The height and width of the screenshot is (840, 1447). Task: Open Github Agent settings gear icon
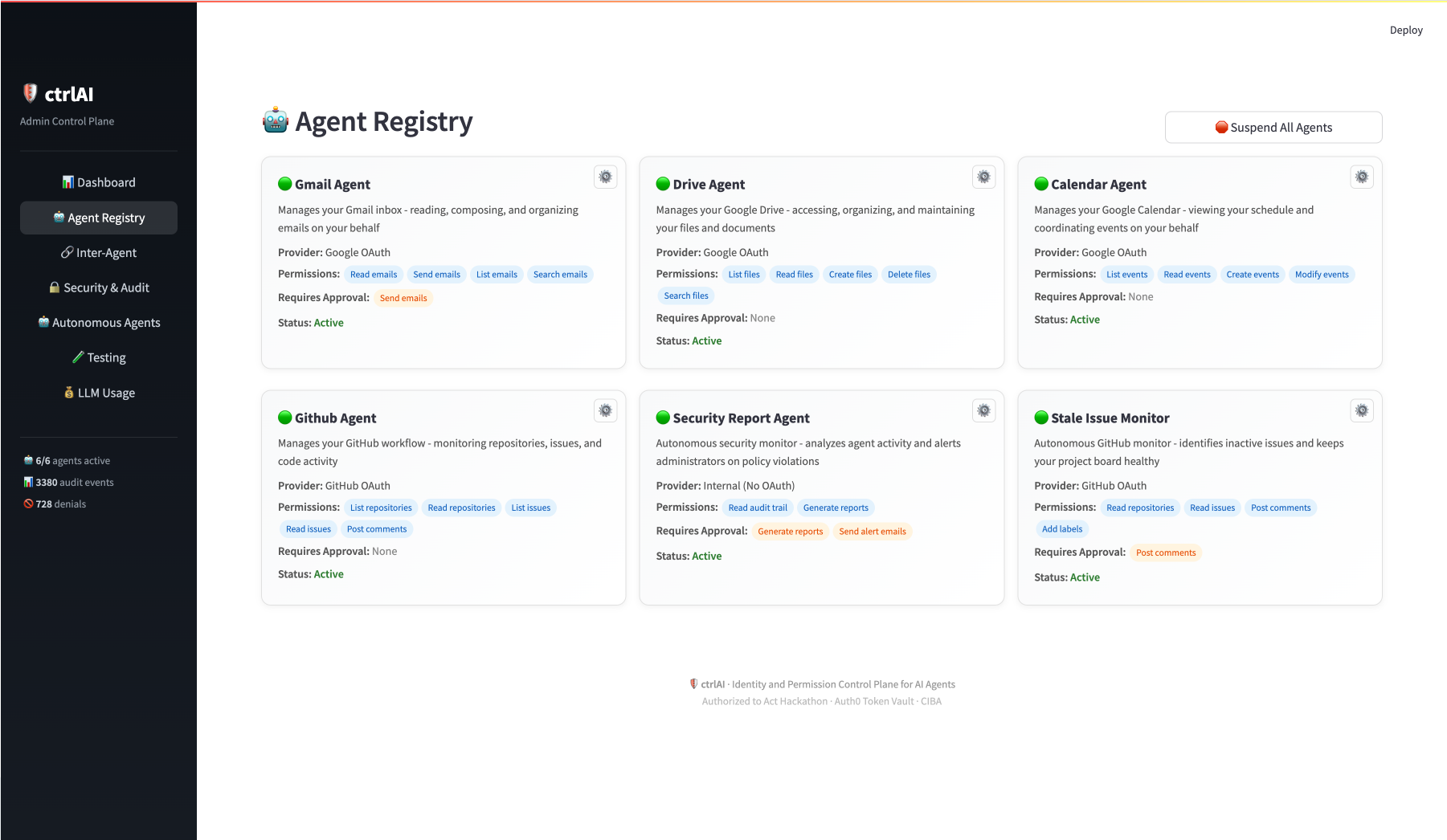[x=606, y=410]
